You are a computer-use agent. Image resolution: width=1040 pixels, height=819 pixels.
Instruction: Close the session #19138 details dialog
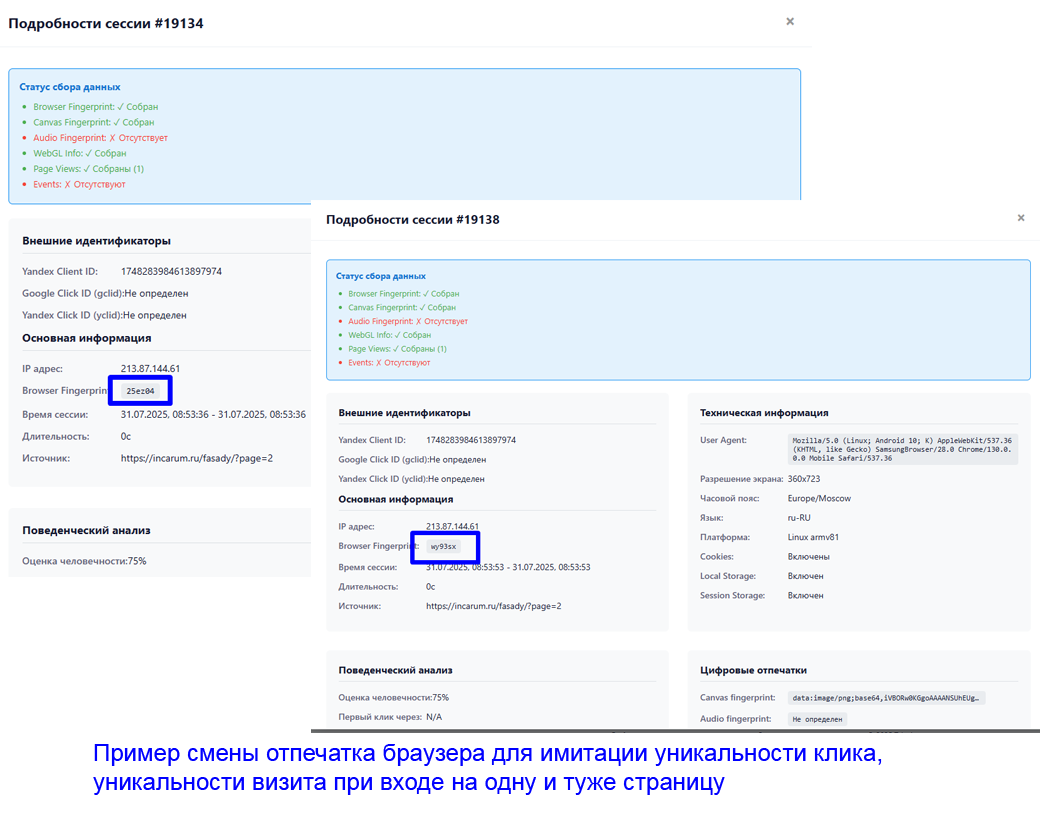[1021, 218]
